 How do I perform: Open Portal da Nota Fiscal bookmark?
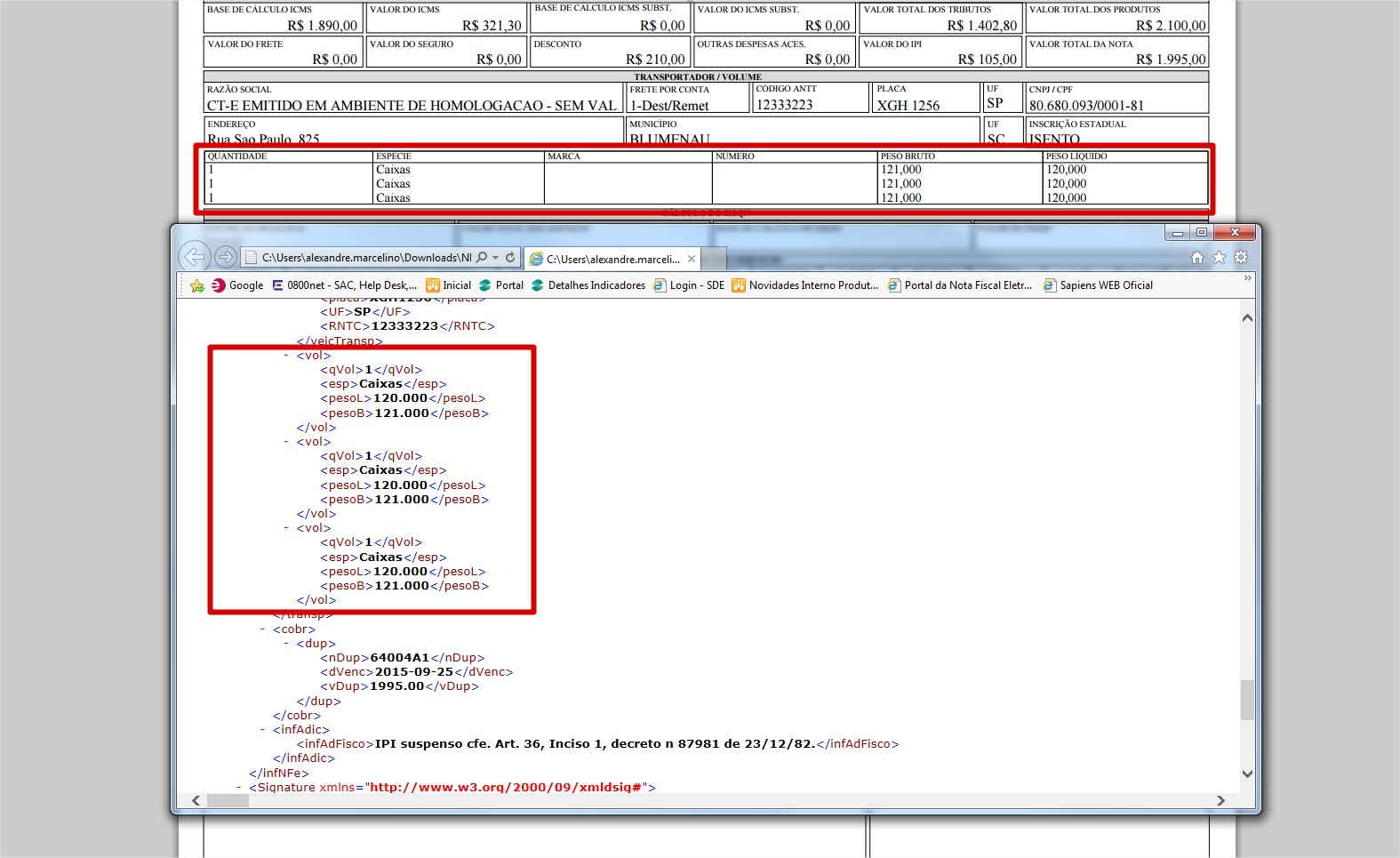click(x=960, y=285)
